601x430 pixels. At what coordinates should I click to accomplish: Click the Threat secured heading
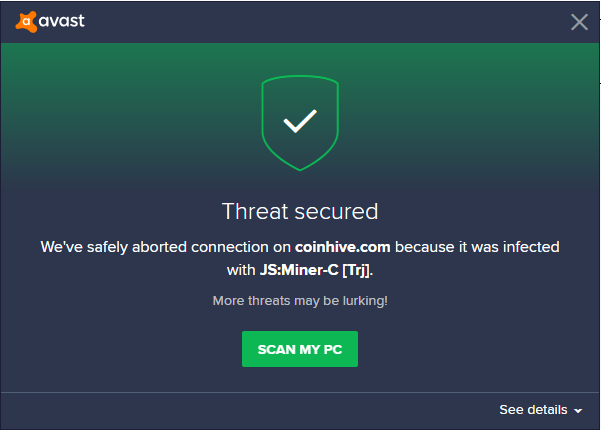[300, 211]
